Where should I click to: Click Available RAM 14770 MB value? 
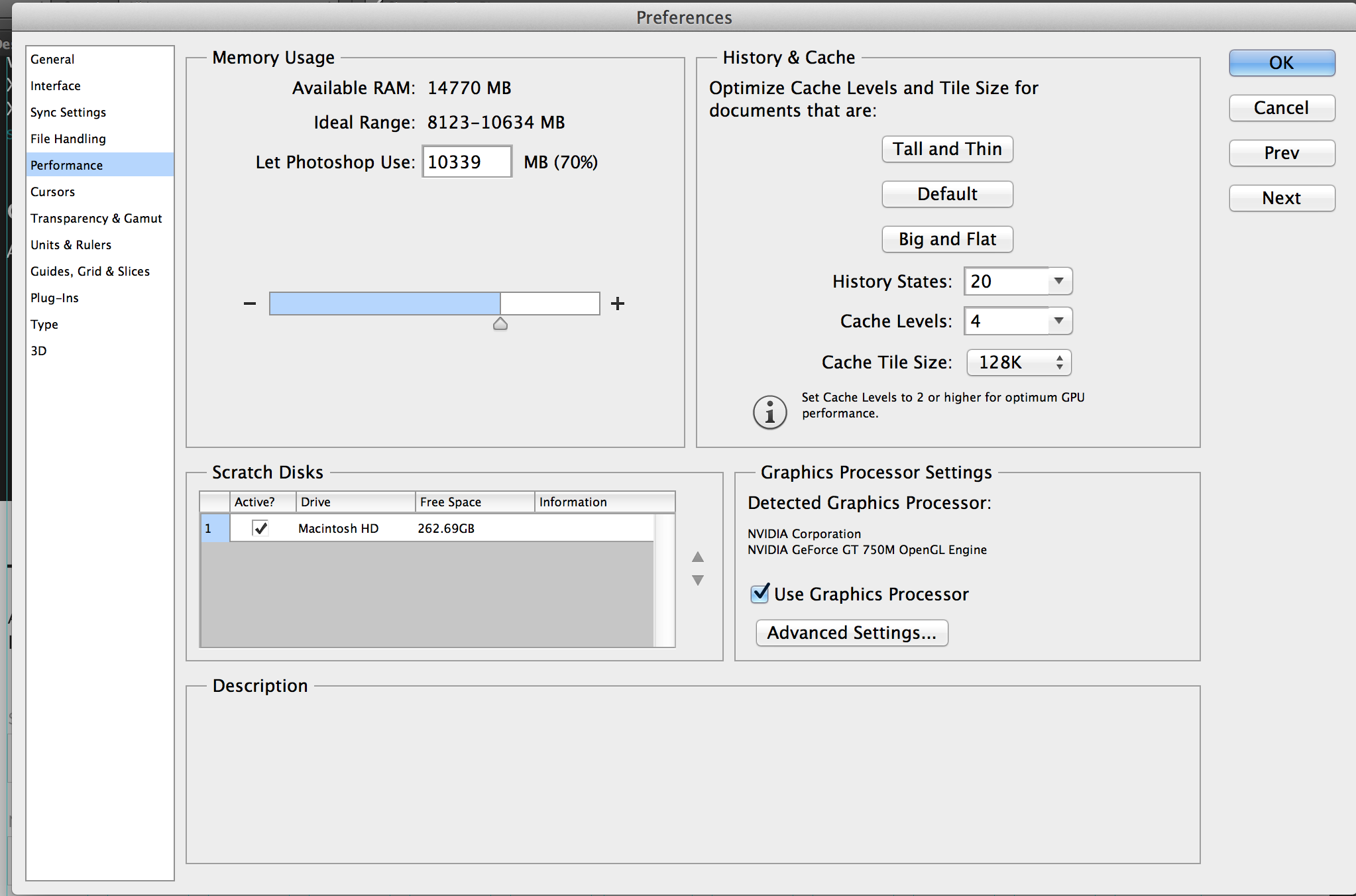coord(469,88)
